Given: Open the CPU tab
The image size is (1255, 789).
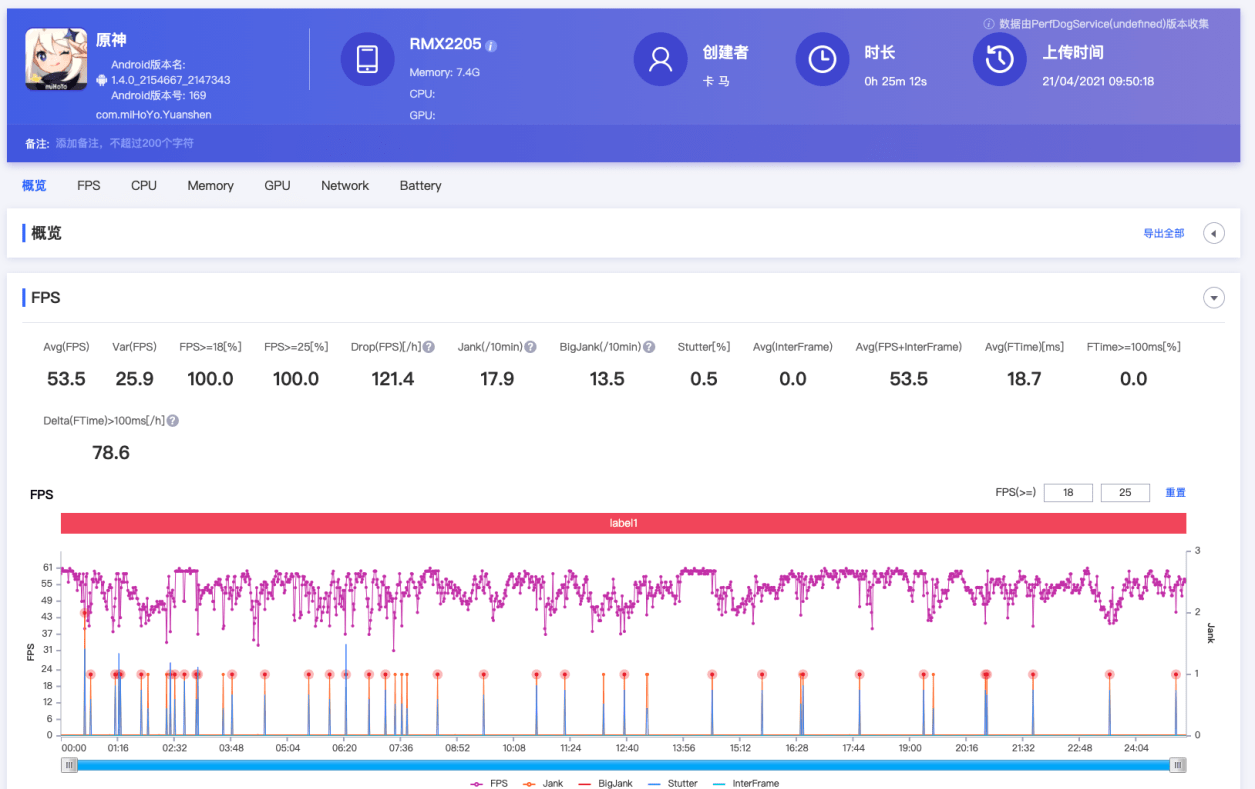Looking at the screenshot, I should coord(144,185).
